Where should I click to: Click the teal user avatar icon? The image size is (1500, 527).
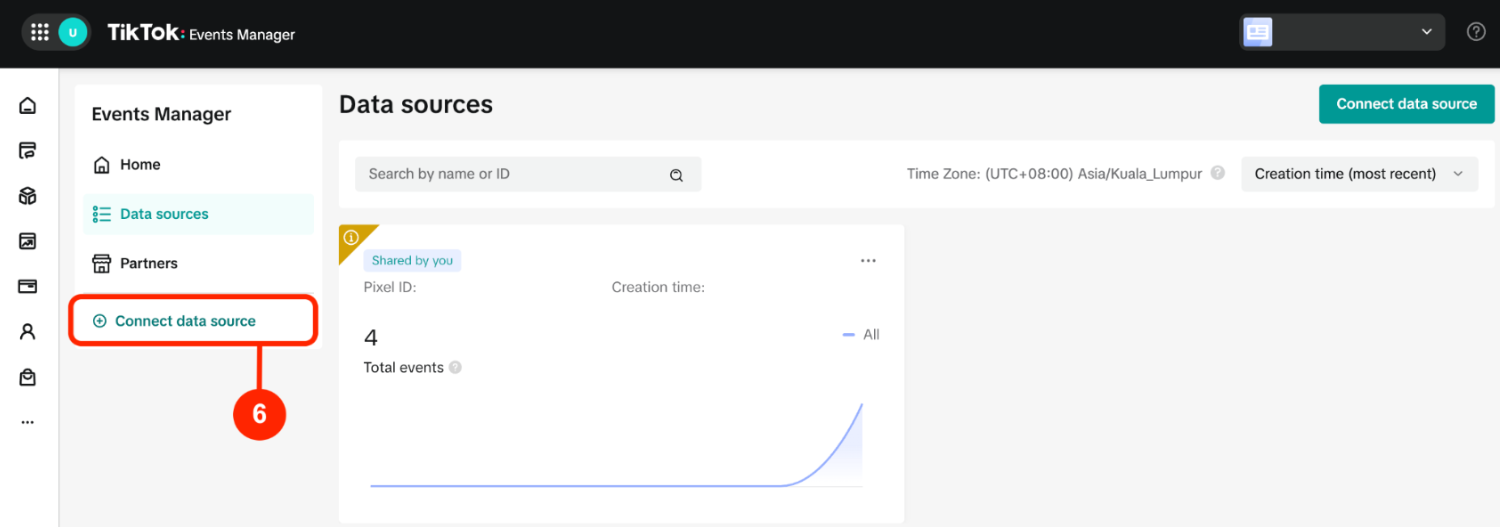coord(72,33)
